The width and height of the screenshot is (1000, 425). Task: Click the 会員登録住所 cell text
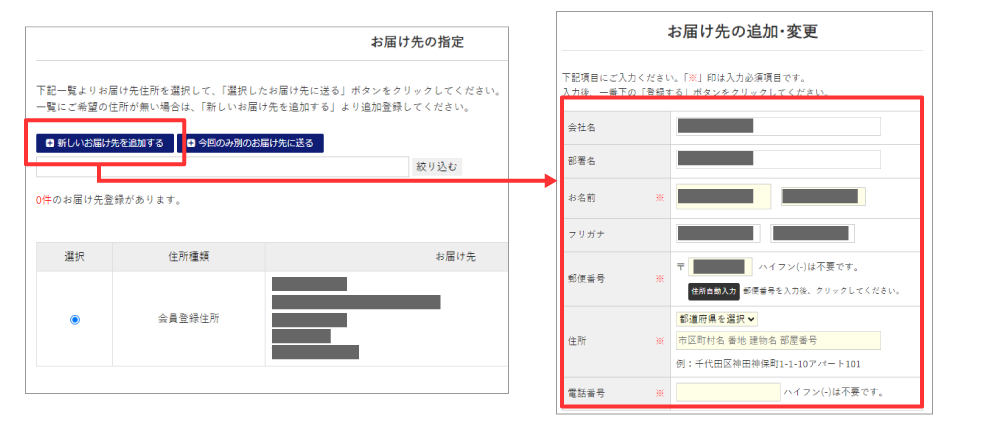[188, 320]
